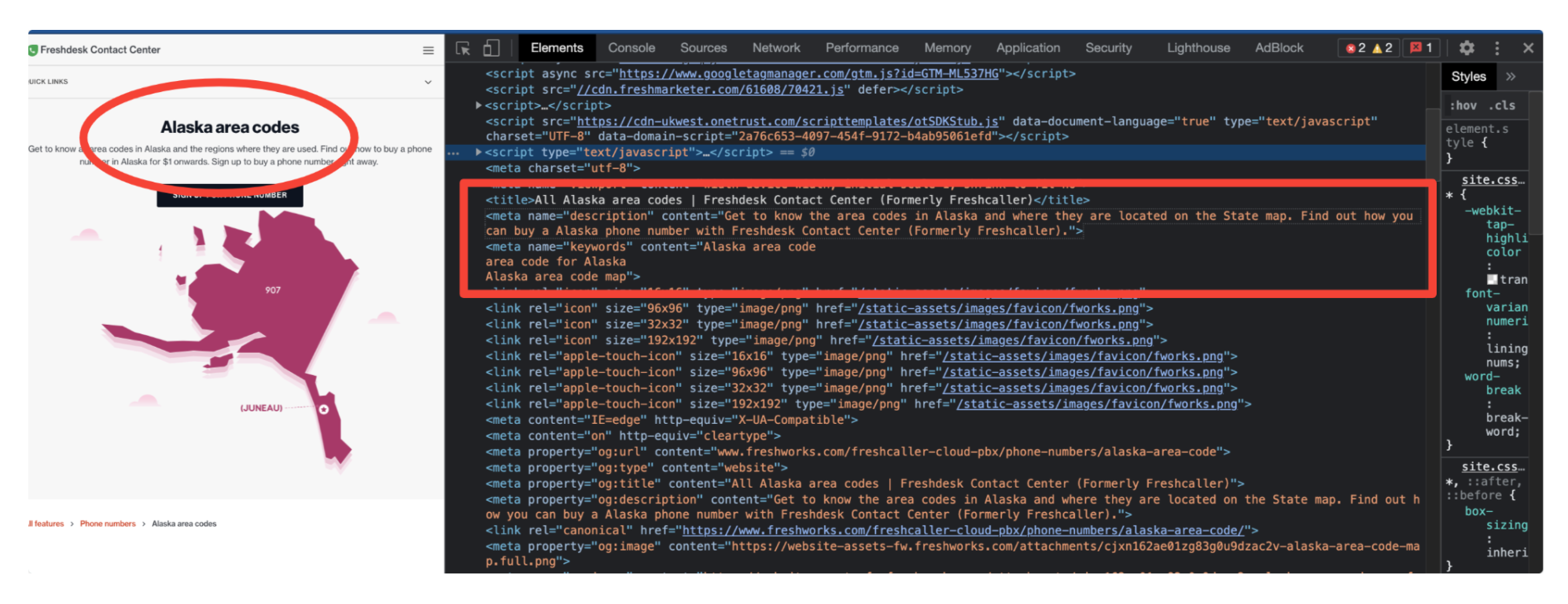Open the Lighthouse tab
The width and height of the screenshot is (1568, 604).
1198,48
